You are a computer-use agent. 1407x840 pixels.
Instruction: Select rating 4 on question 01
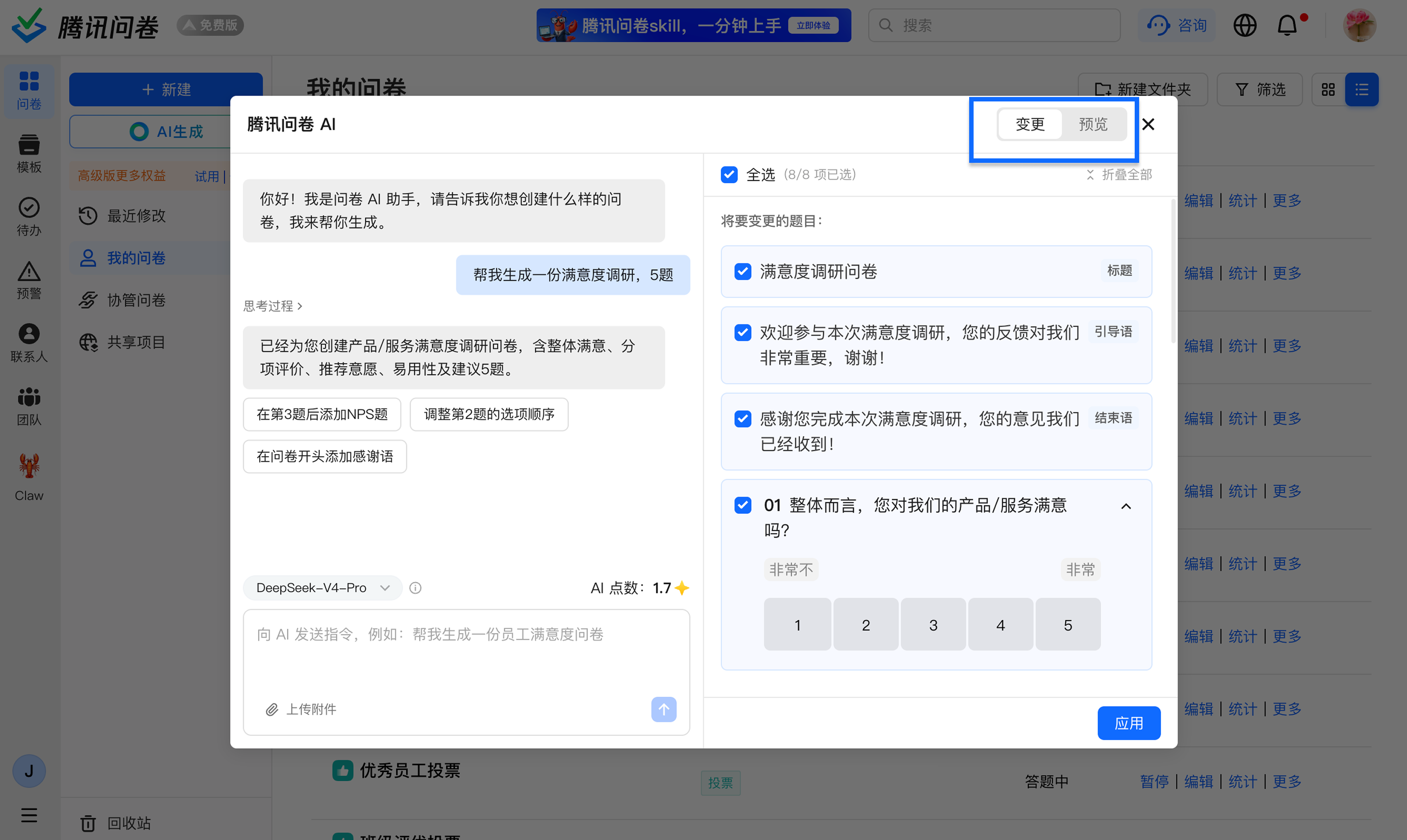pos(1000,624)
